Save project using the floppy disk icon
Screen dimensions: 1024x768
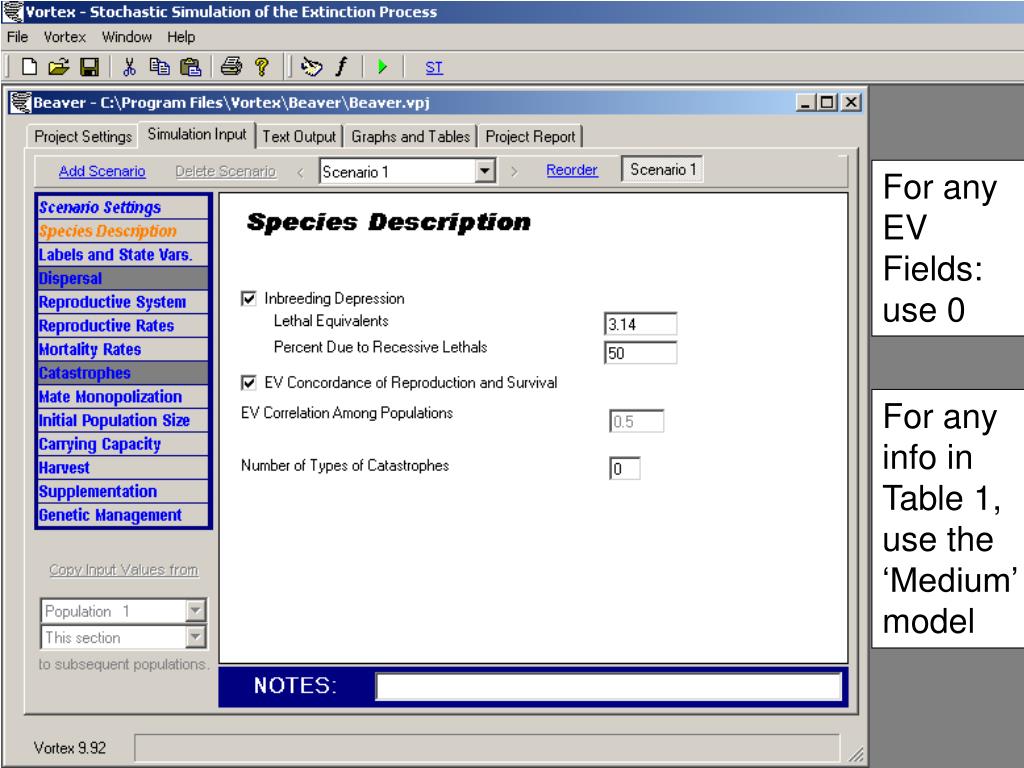[x=88, y=67]
